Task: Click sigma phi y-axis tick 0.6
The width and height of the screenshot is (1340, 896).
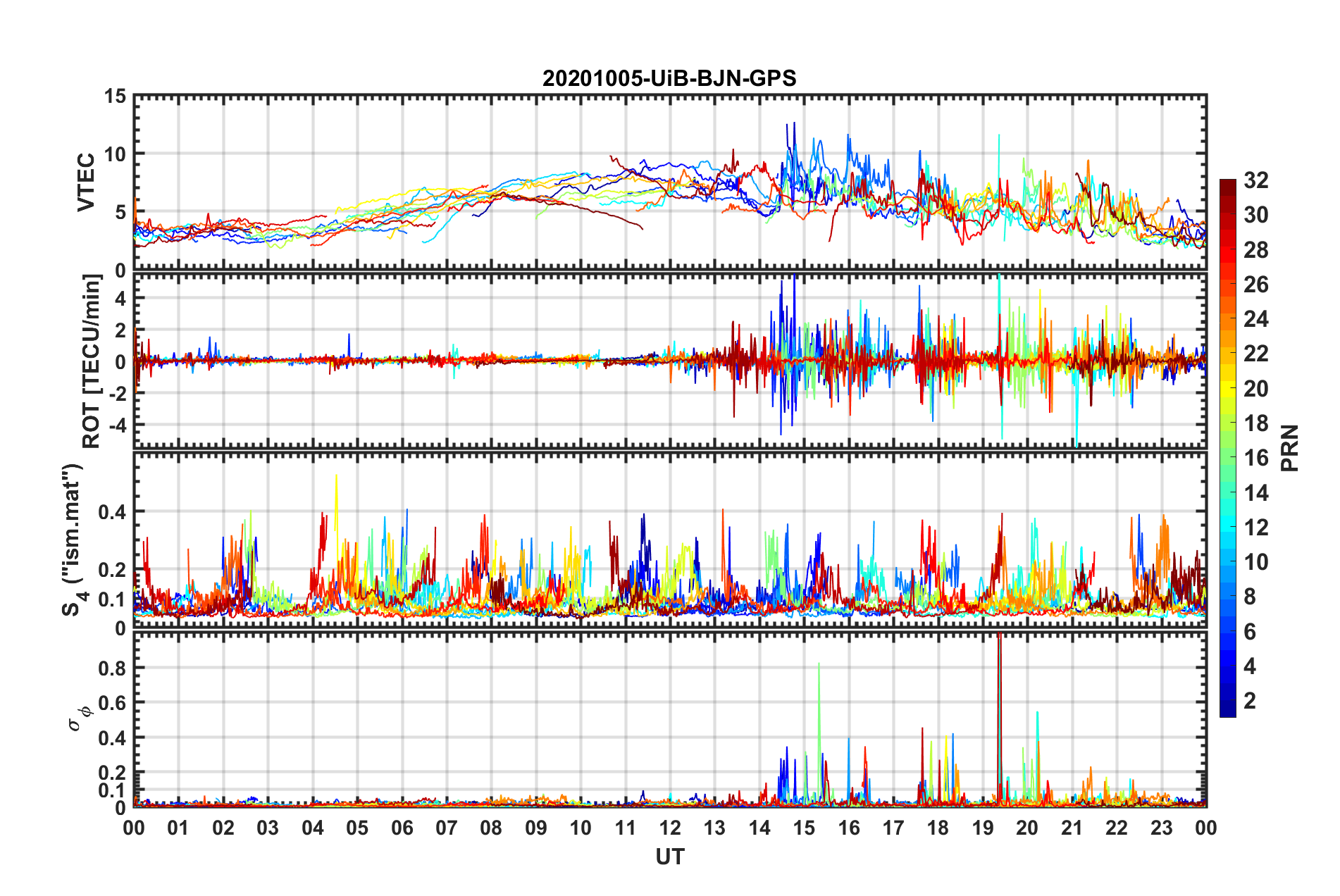Action: pyautogui.click(x=113, y=703)
